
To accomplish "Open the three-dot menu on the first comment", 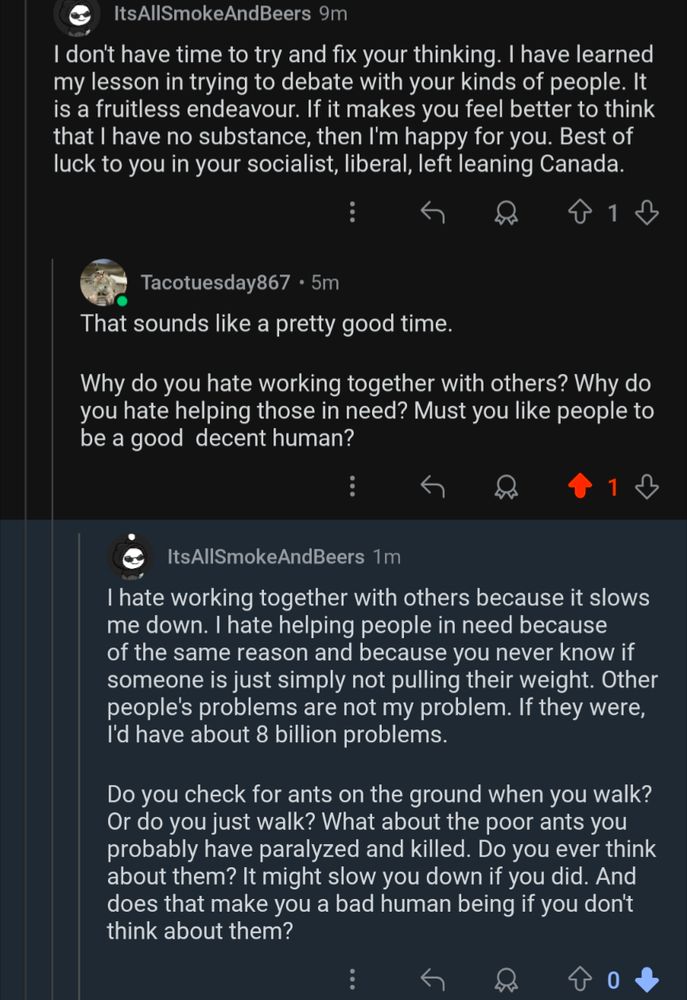I will pyautogui.click(x=351, y=212).
